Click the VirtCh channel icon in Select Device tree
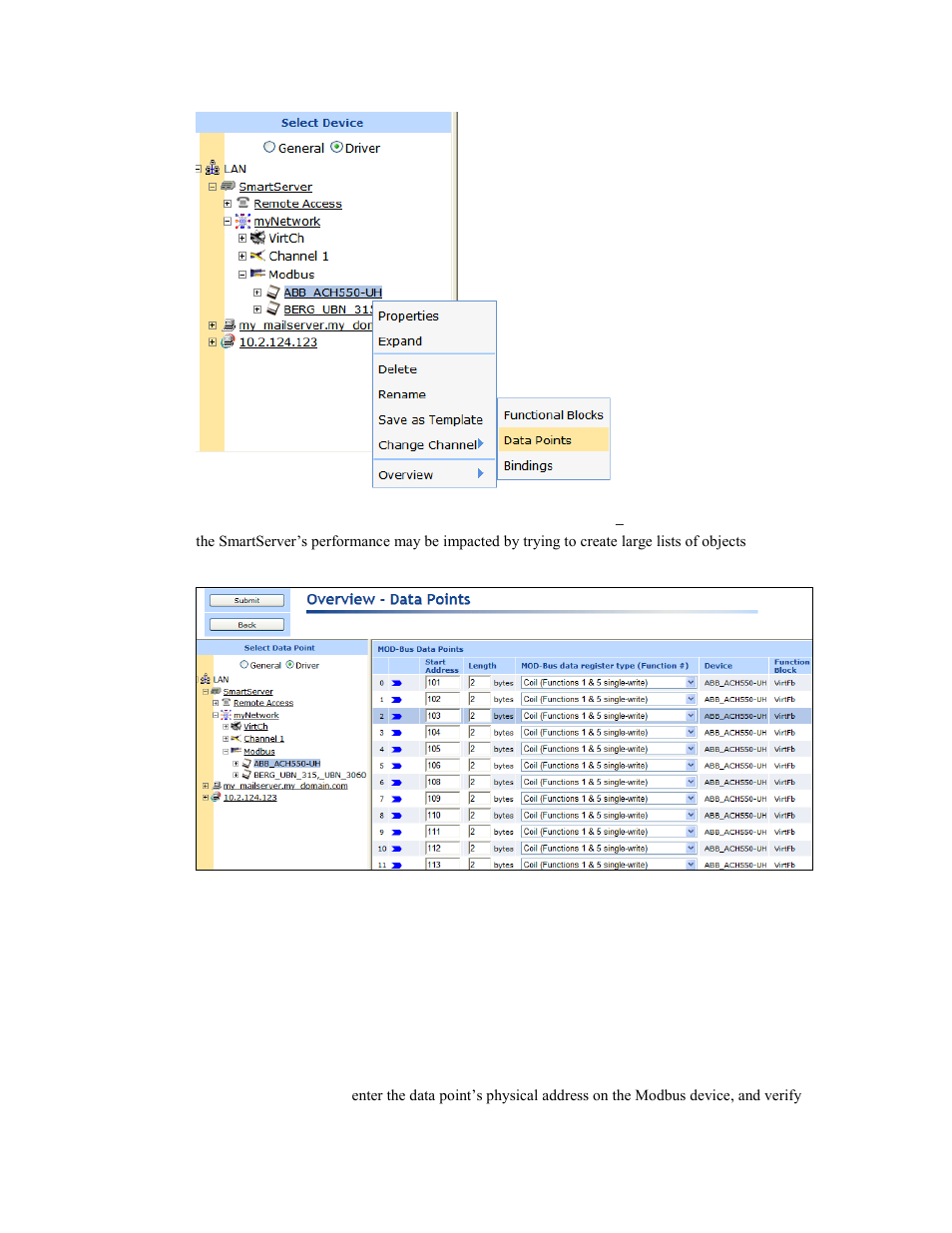Viewport: 952px width, 1233px height. click(x=257, y=238)
